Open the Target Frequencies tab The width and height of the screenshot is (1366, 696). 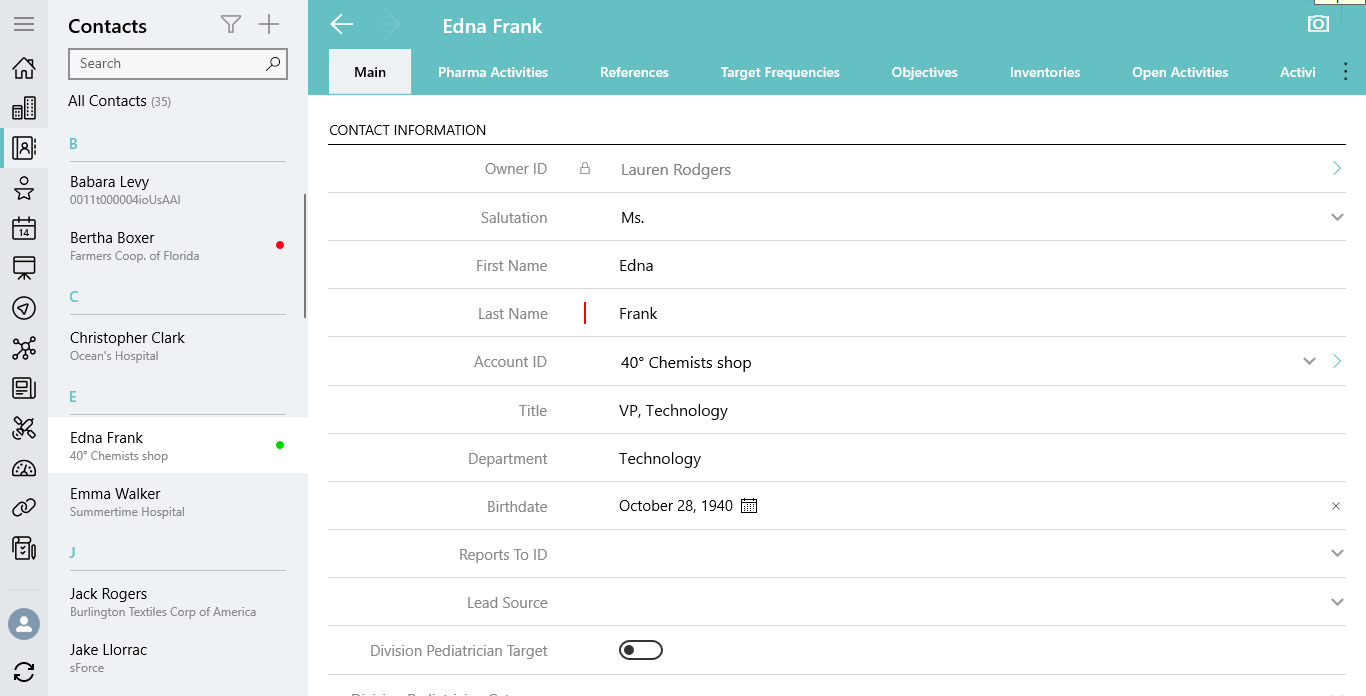point(780,72)
